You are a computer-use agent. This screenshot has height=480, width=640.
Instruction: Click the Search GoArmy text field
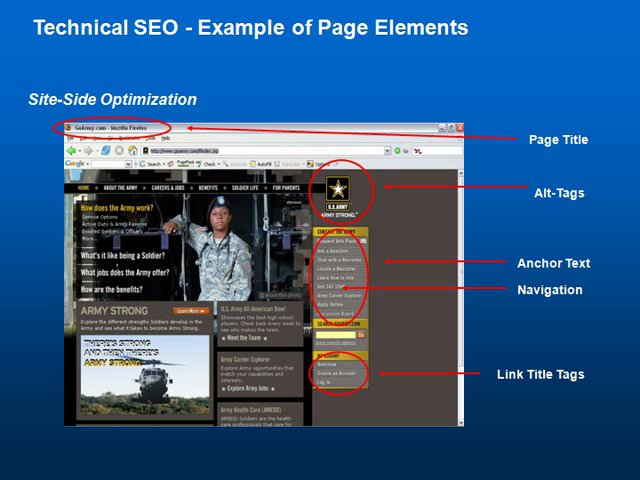[335, 334]
